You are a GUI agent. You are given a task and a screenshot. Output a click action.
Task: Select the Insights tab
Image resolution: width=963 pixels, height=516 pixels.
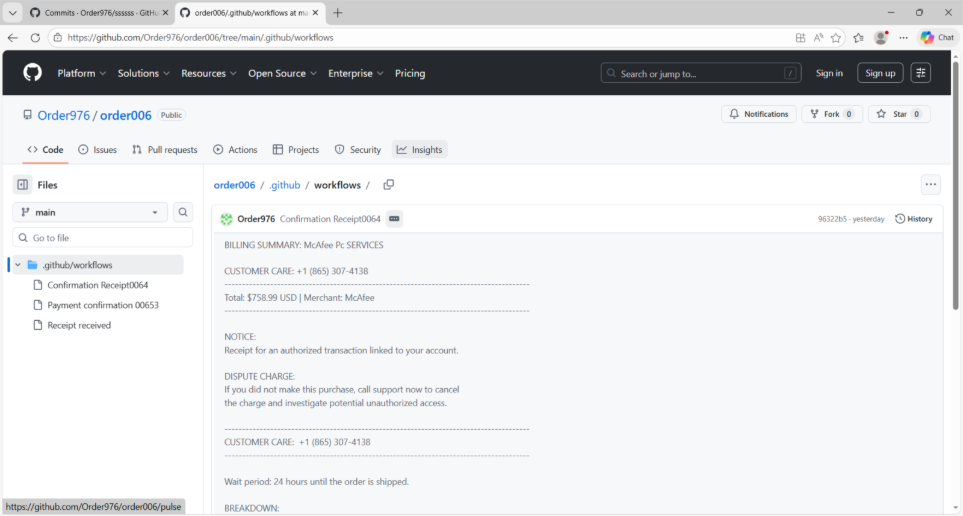tap(419, 149)
